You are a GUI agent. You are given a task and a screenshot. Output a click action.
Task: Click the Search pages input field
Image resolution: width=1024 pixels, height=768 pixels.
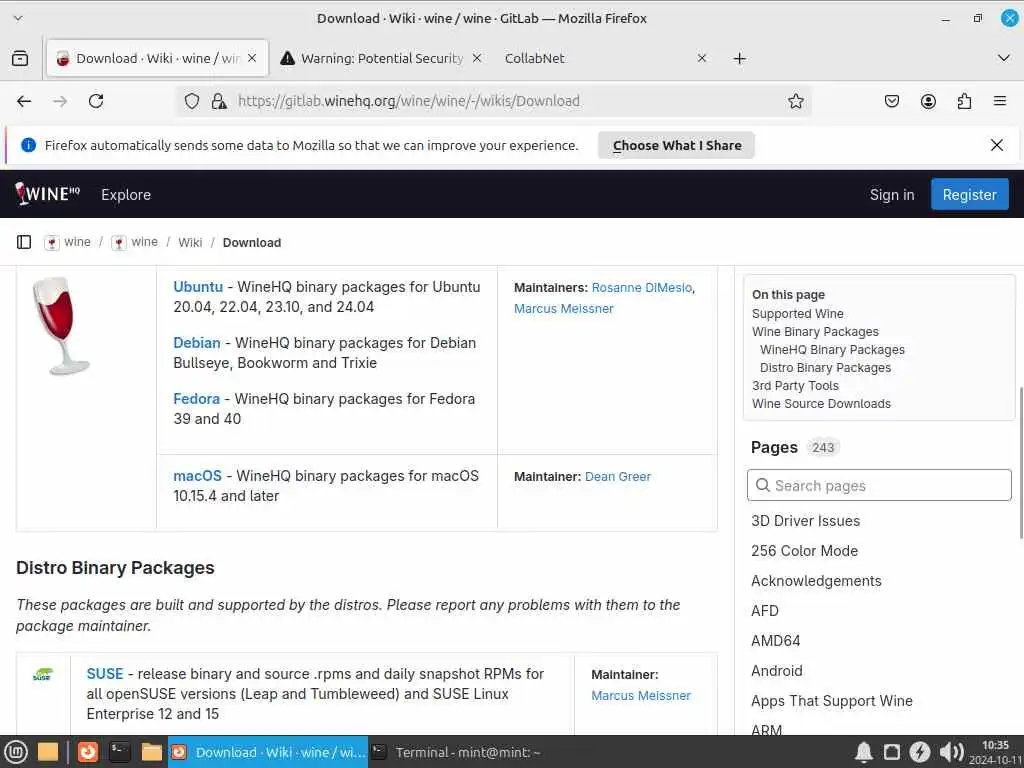pos(879,485)
